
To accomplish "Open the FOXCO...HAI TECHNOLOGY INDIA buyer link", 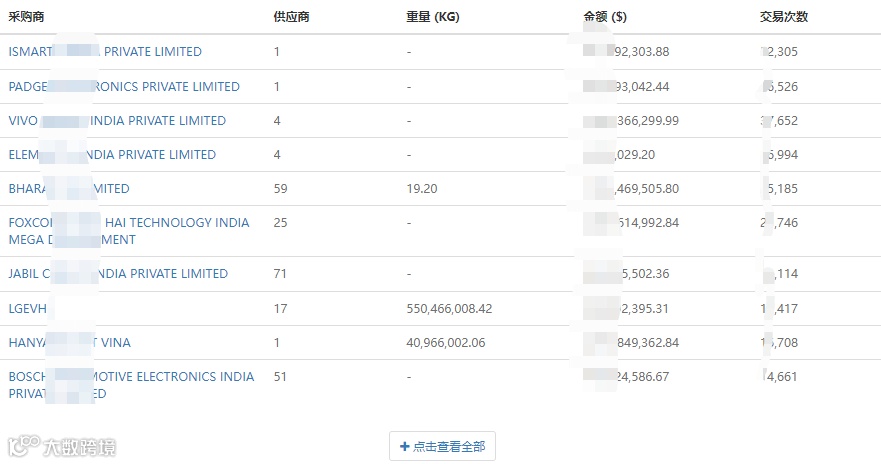I will [129, 231].
